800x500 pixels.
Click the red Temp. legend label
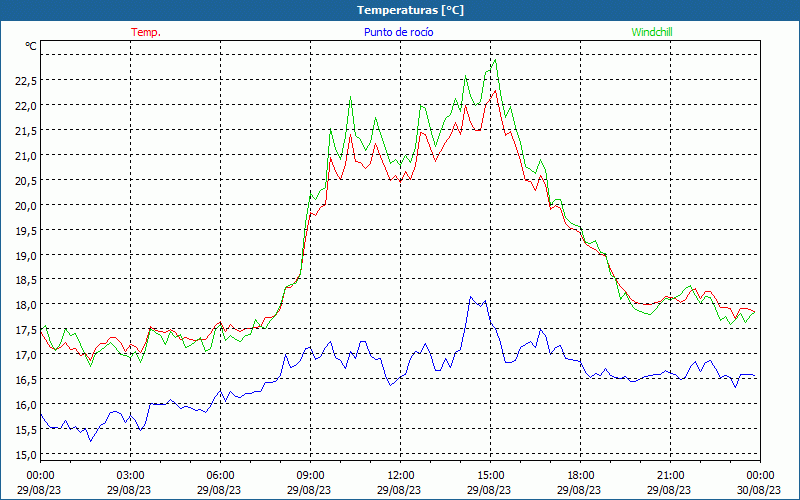(146, 32)
